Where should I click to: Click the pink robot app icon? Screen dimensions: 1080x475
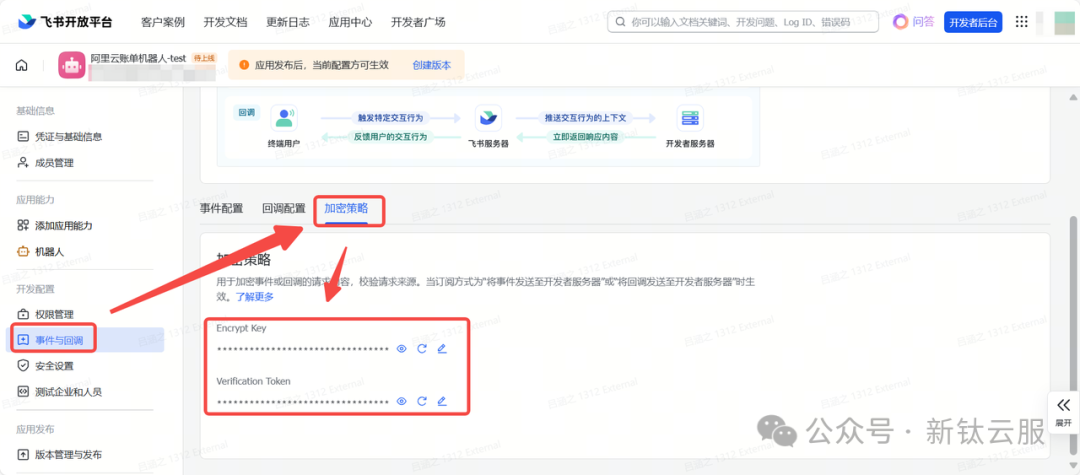pos(71,65)
